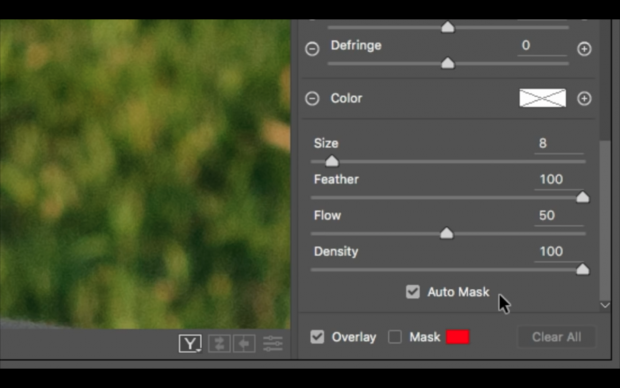This screenshot has width=620, height=388.
Task: Change the red mask overlay color
Action: tap(457, 337)
